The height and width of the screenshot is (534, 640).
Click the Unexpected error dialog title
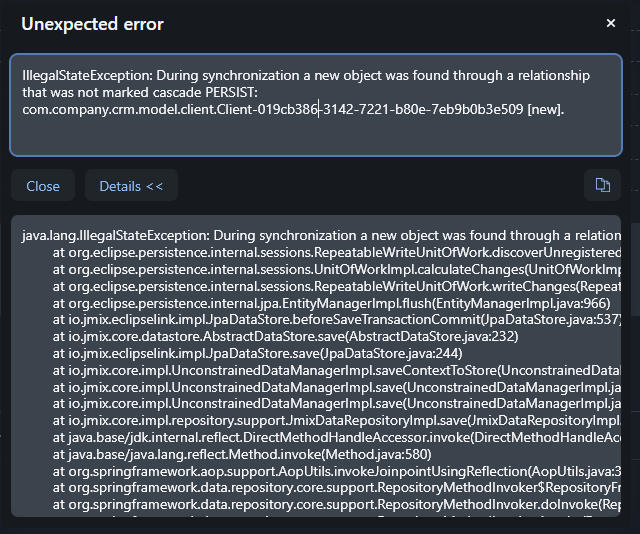click(92, 24)
